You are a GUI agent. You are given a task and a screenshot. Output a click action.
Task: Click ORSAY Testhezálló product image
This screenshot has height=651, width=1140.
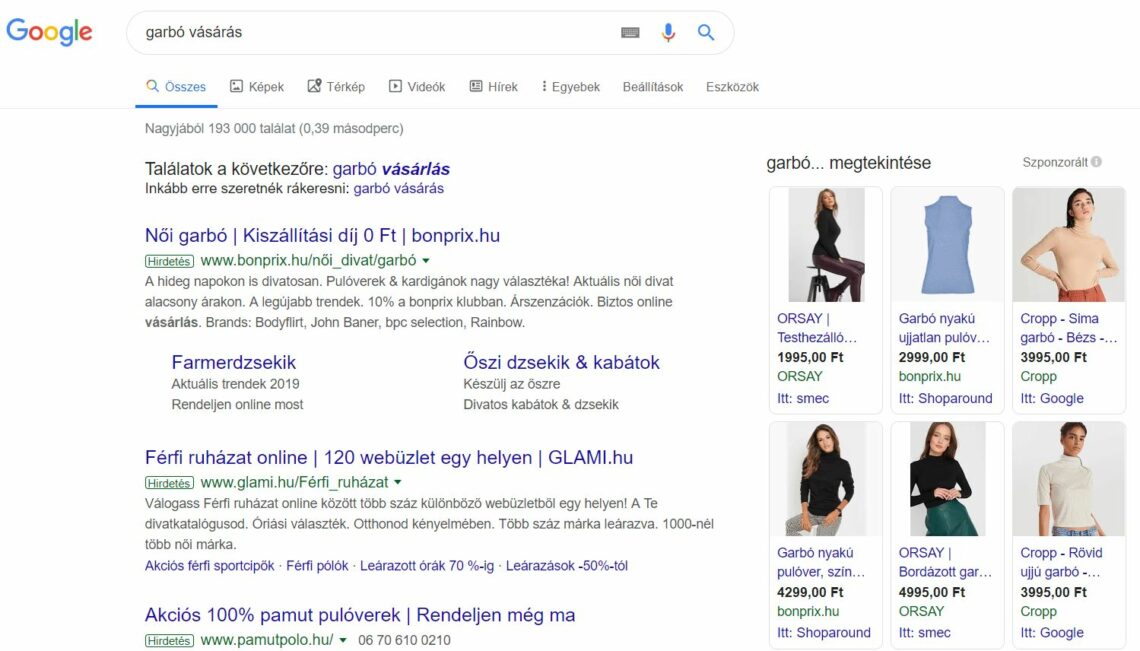click(826, 245)
